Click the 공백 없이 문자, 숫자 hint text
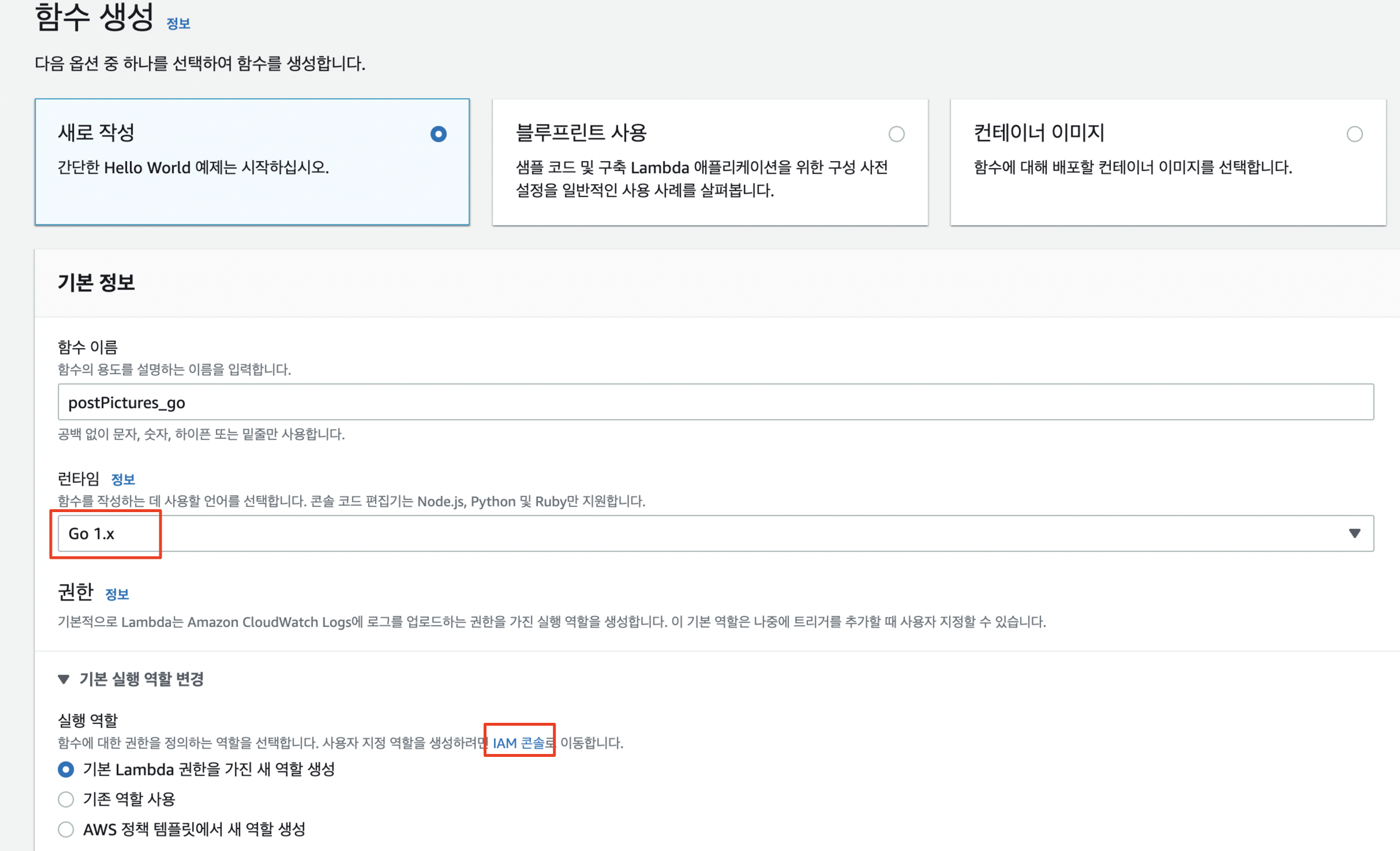The height and width of the screenshot is (851, 1400). [x=201, y=434]
